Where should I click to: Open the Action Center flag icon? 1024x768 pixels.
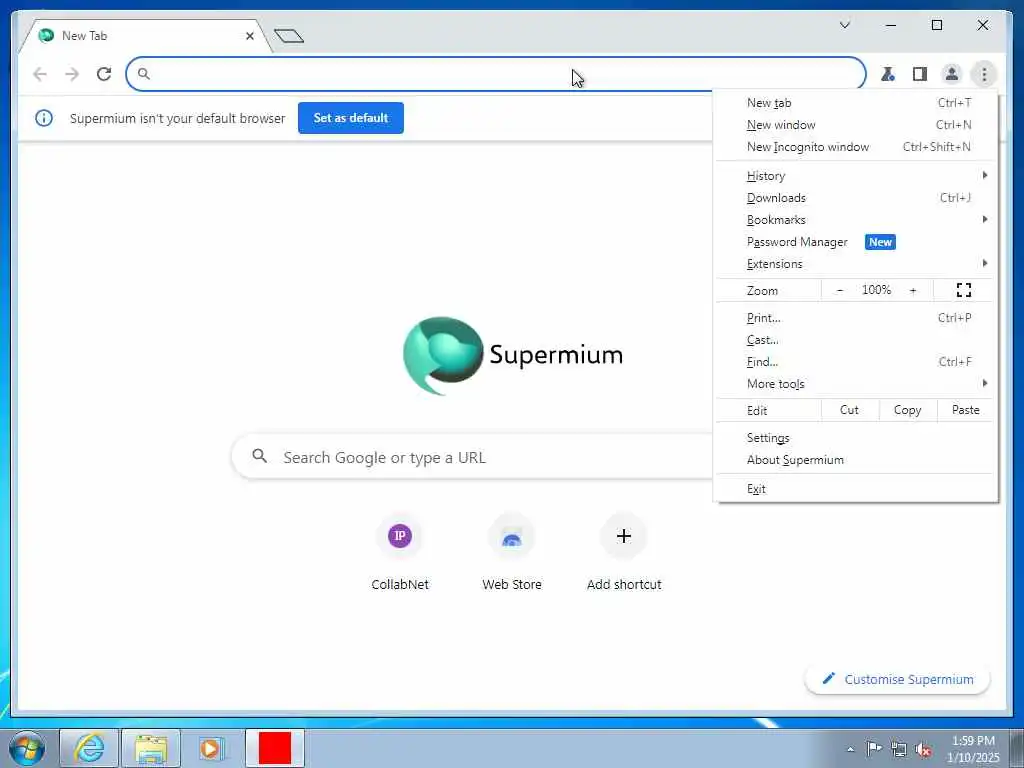873,748
